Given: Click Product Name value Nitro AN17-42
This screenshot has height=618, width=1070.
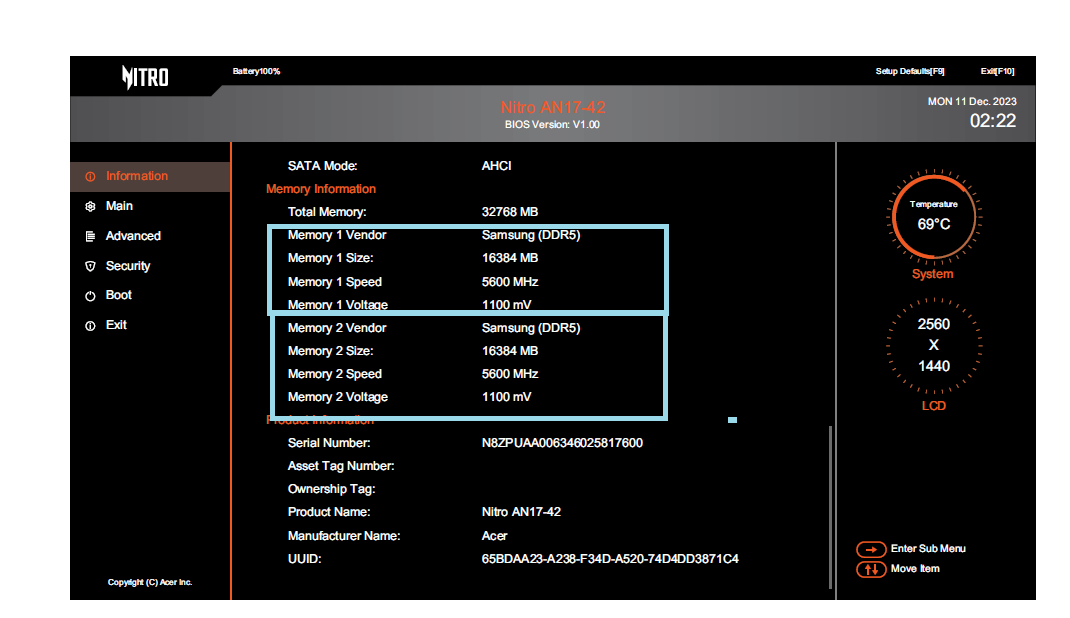Looking at the screenshot, I should (x=521, y=512).
